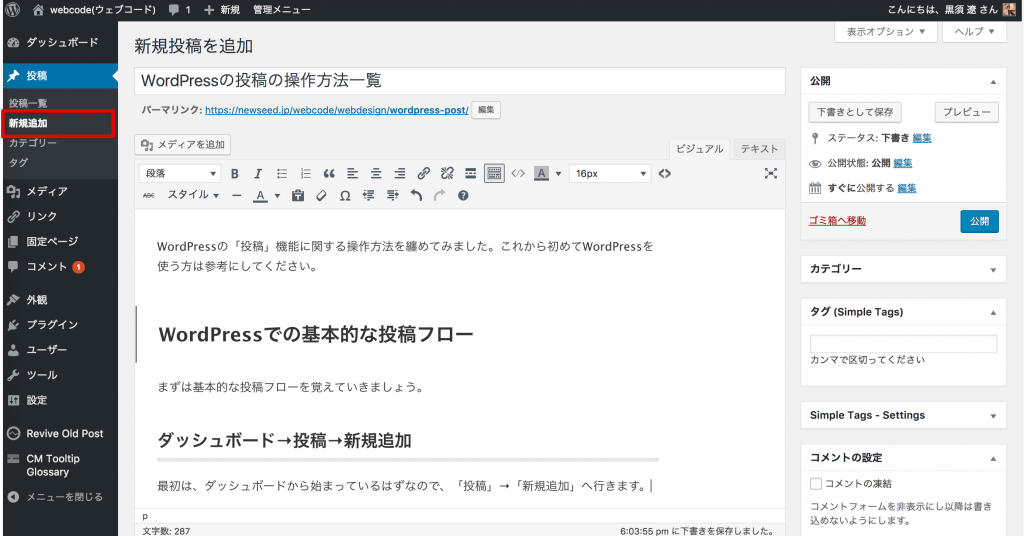Switch to the テキスト editor tab
The width and height of the screenshot is (1024, 536).
pyautogui.click(x=759, y=149)
